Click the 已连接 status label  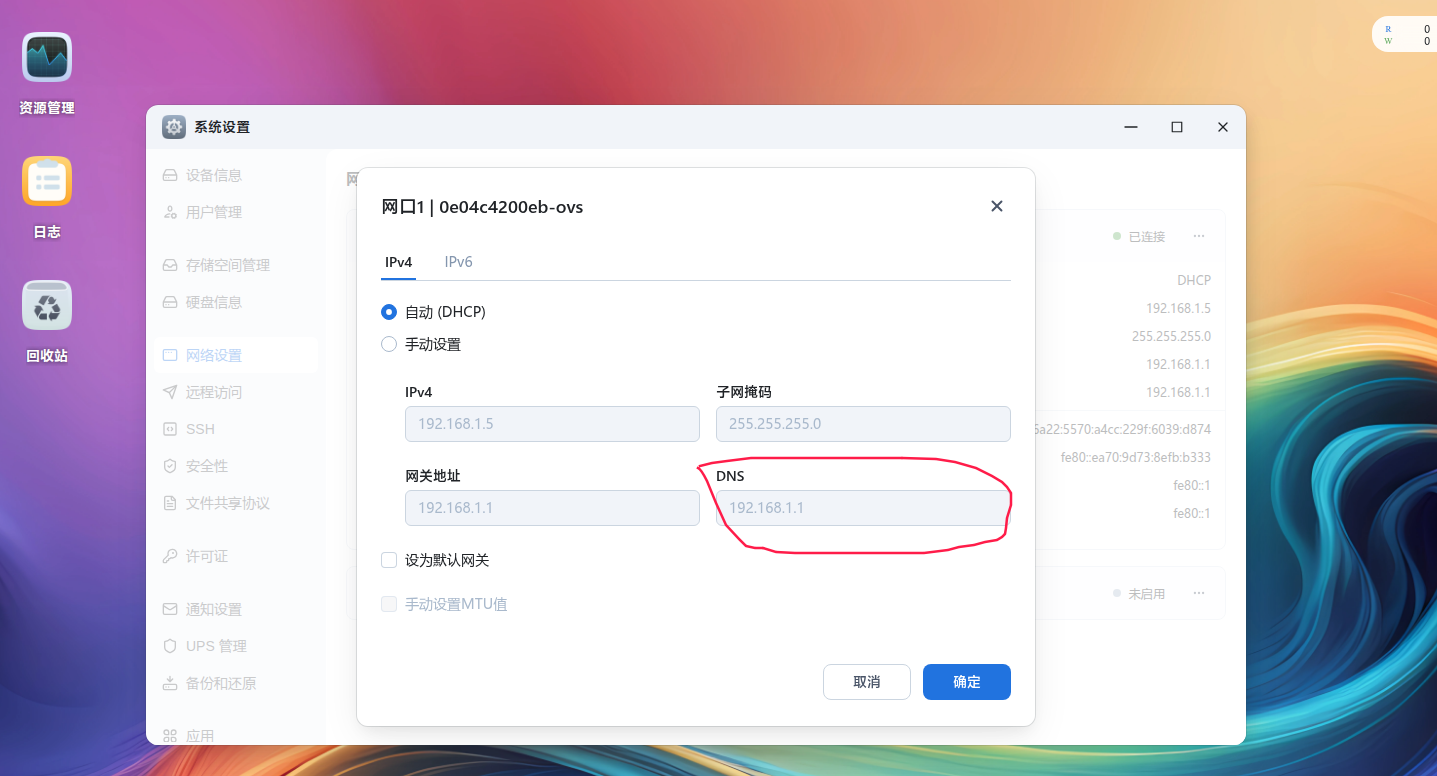click(x=1146, y=237)
